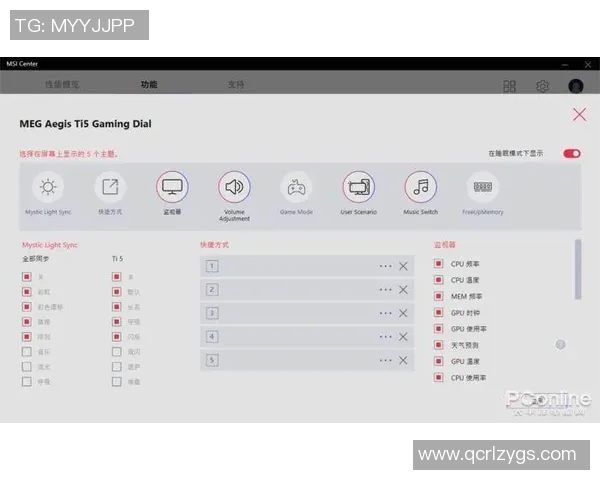Uncheck the GPU 温度 checkbox

(x=439, y=361)
